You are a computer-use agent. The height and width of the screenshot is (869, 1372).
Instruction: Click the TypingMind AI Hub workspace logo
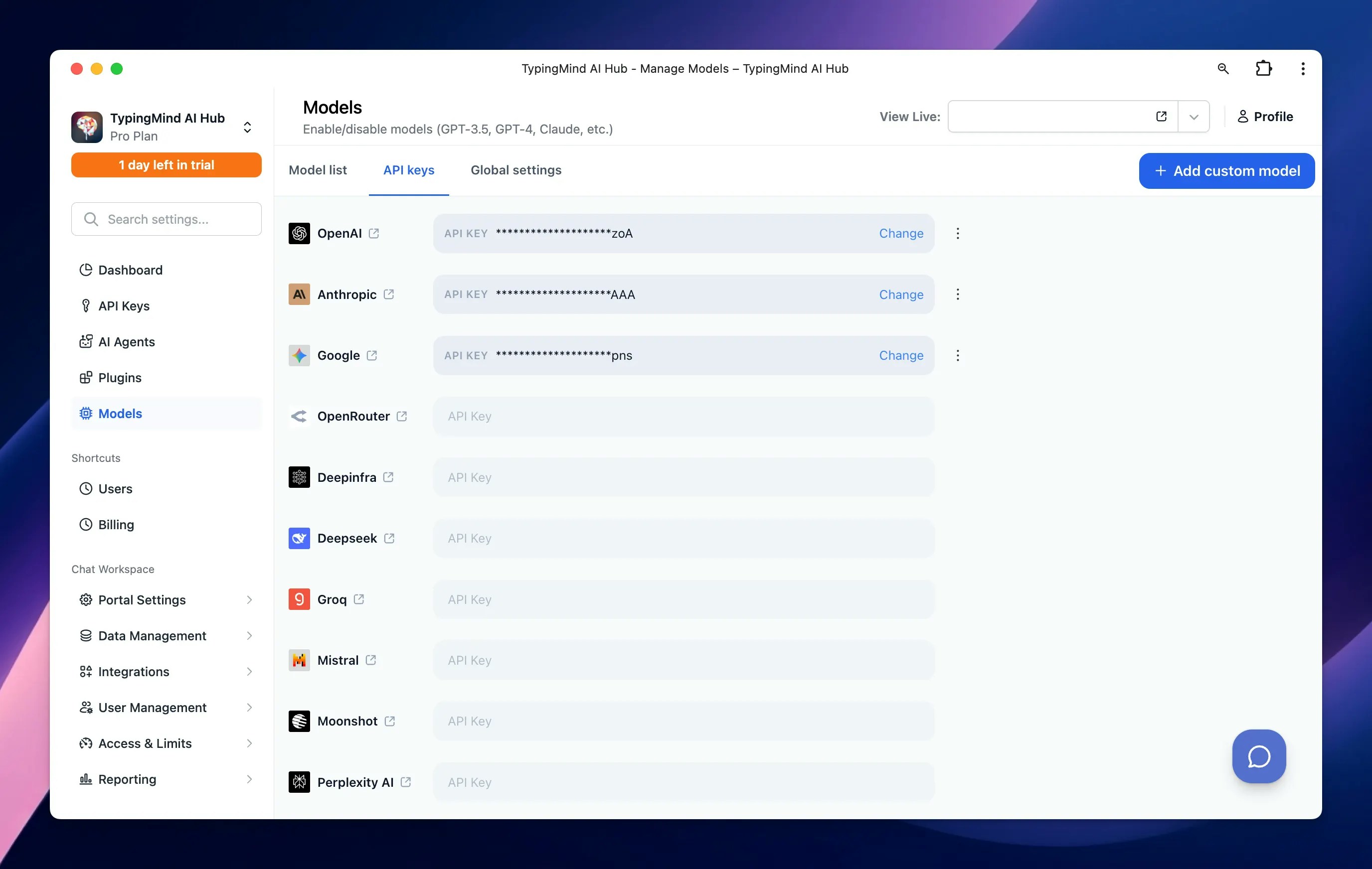pos(87,127)
